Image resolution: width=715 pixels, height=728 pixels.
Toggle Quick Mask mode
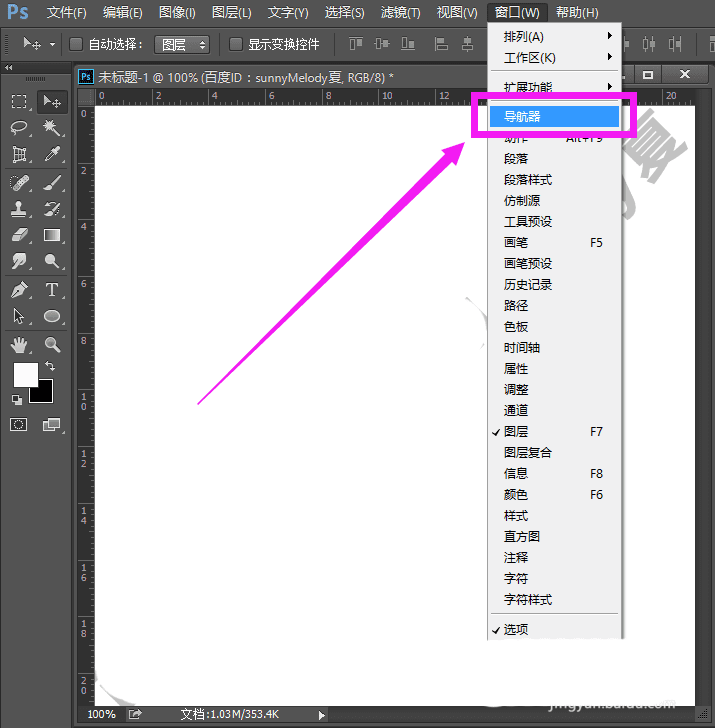pyautogui.click(x=19, y=424)
